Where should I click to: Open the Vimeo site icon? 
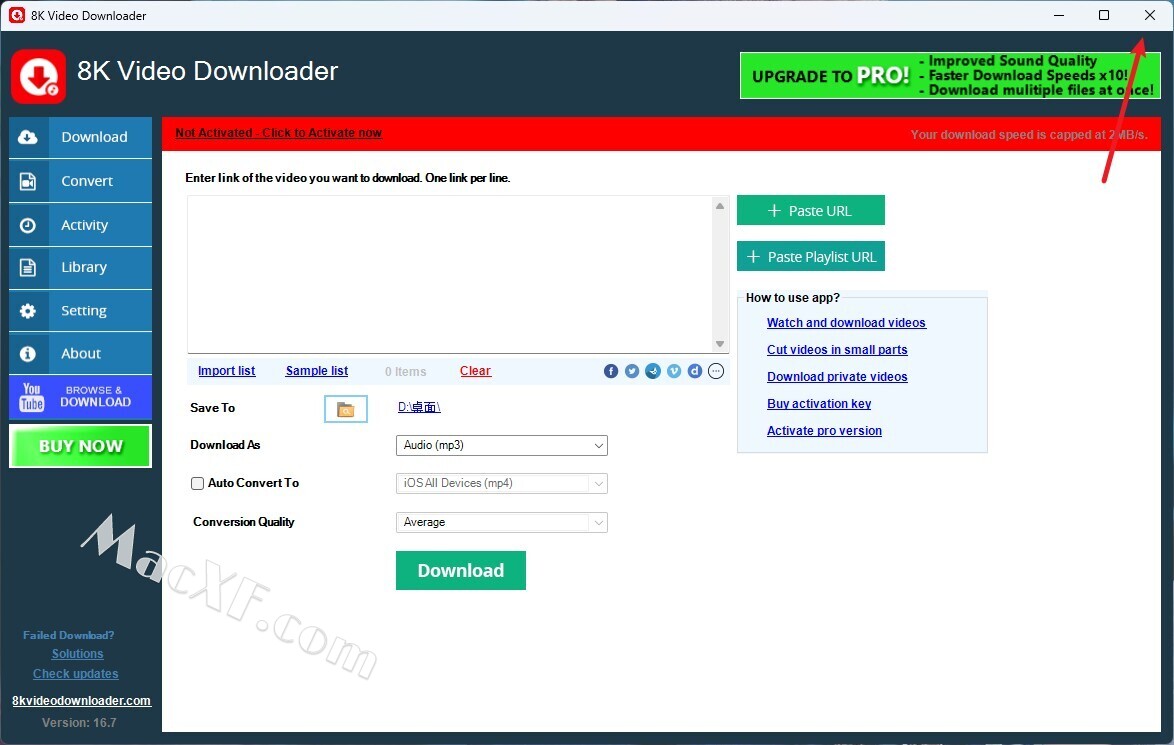click(674, 371)
